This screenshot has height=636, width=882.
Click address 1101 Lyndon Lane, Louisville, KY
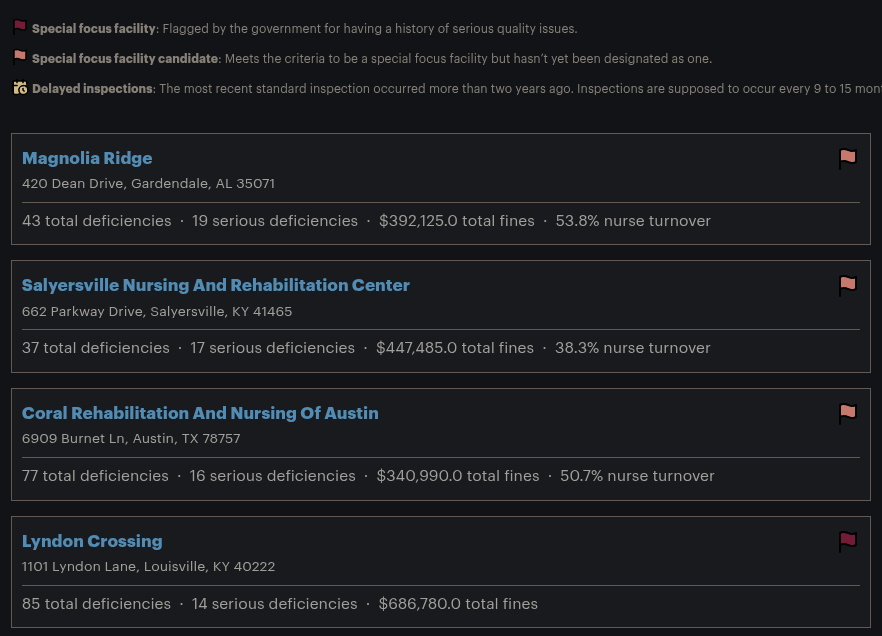pos(148,567)
